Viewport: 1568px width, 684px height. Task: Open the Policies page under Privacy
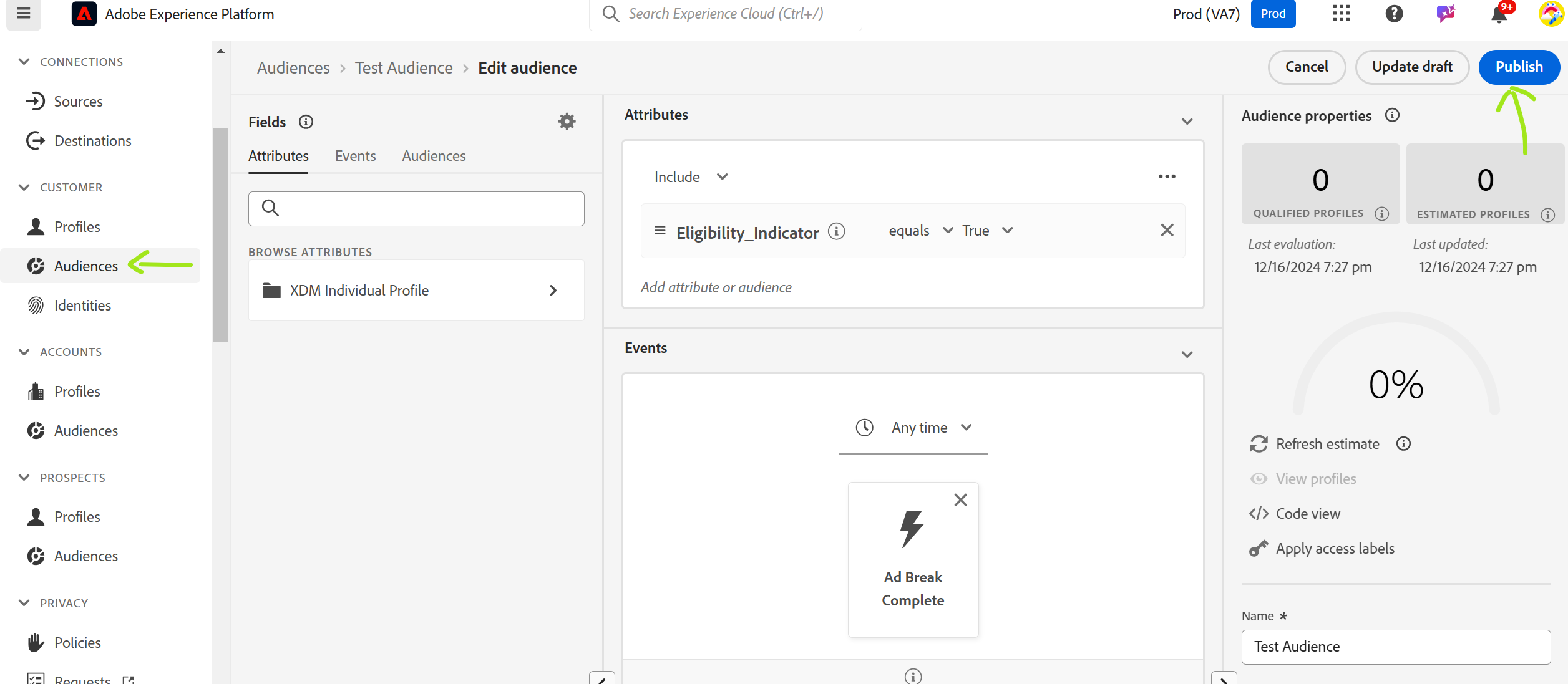click(76, 642)
